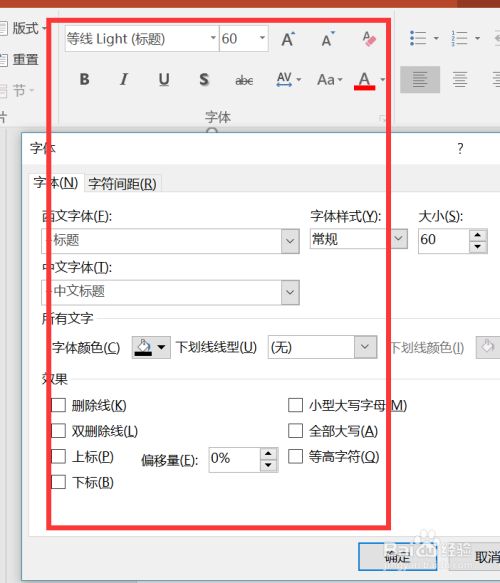This screenshot has width=500, height=583.
Task: Open bullets list icon
Action: pos(418,38)
